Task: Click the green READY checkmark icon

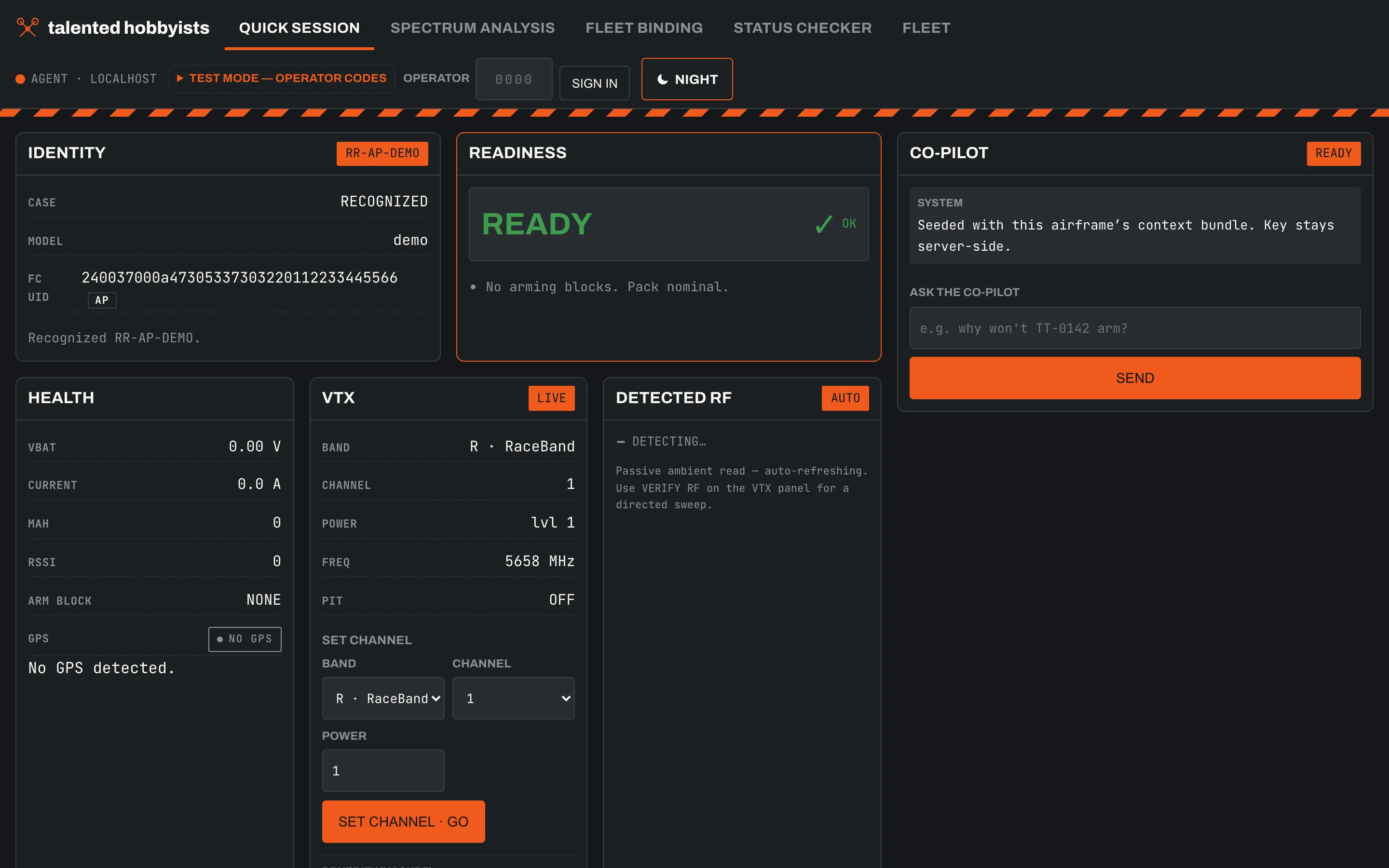Action: pos(824,224)
